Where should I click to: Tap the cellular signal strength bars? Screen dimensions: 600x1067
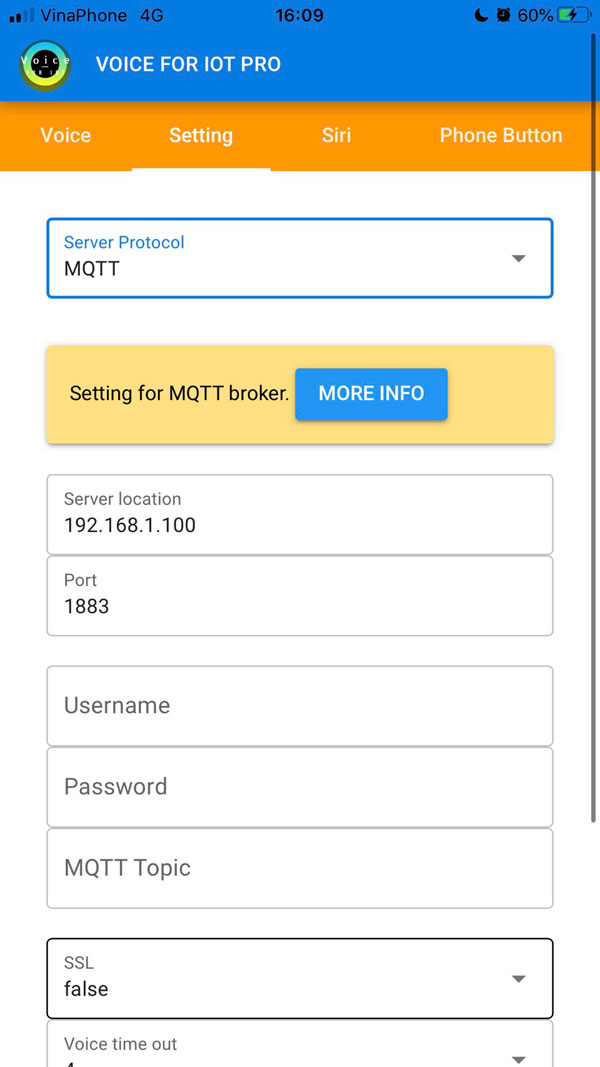[x=21, y=16]
